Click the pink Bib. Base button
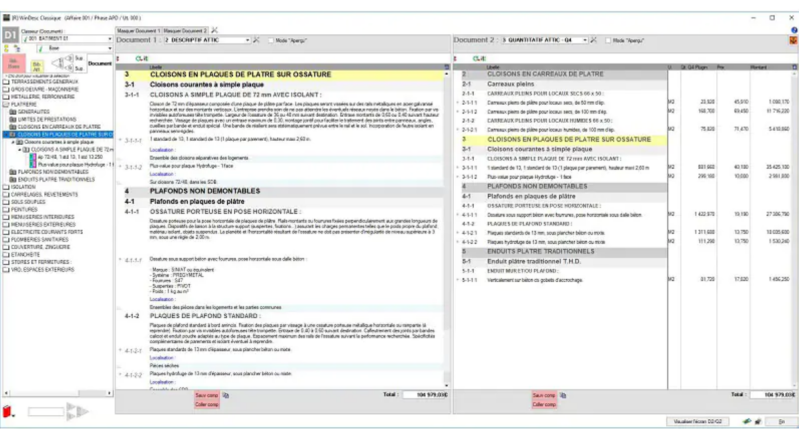799x429 pixels. [14, 63]
